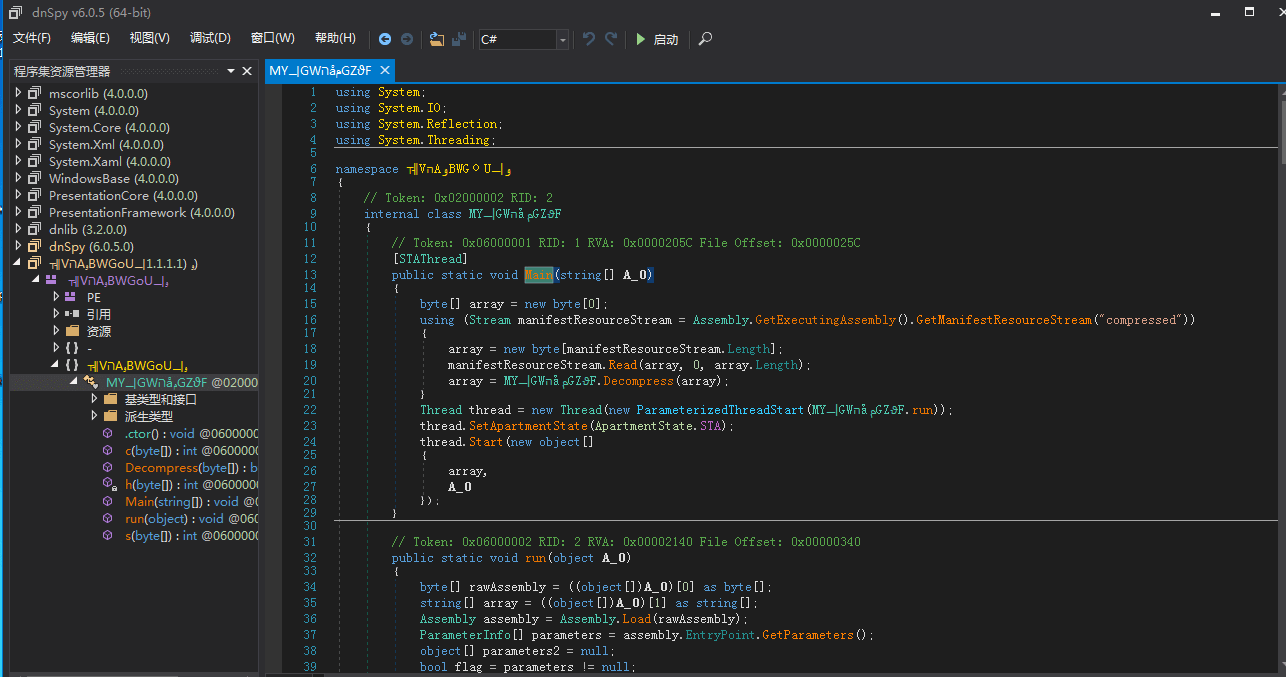The height and width of the screenshot is (677, 1286).
Task: Click the dnSpy window title icon
Action: coord(15,12)
